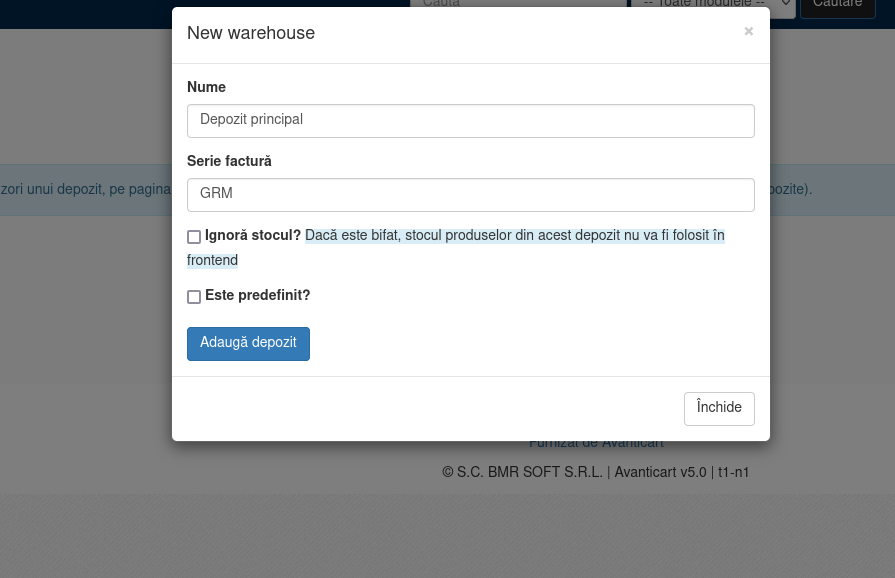This screenshot has width=895, height=578.
Task: Click the dark Căutare search button
Action: pyautogui.click(x=837, y=5)
